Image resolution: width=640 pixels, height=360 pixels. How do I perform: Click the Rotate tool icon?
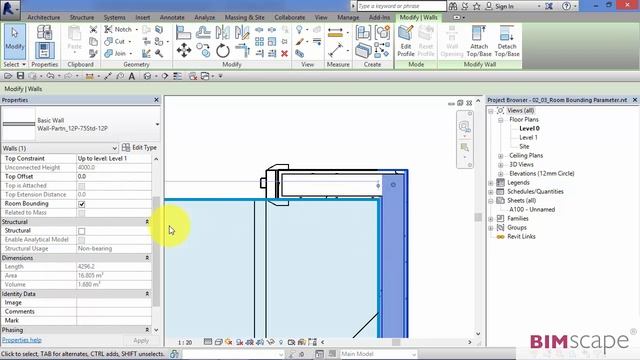(x=222, y=51)
